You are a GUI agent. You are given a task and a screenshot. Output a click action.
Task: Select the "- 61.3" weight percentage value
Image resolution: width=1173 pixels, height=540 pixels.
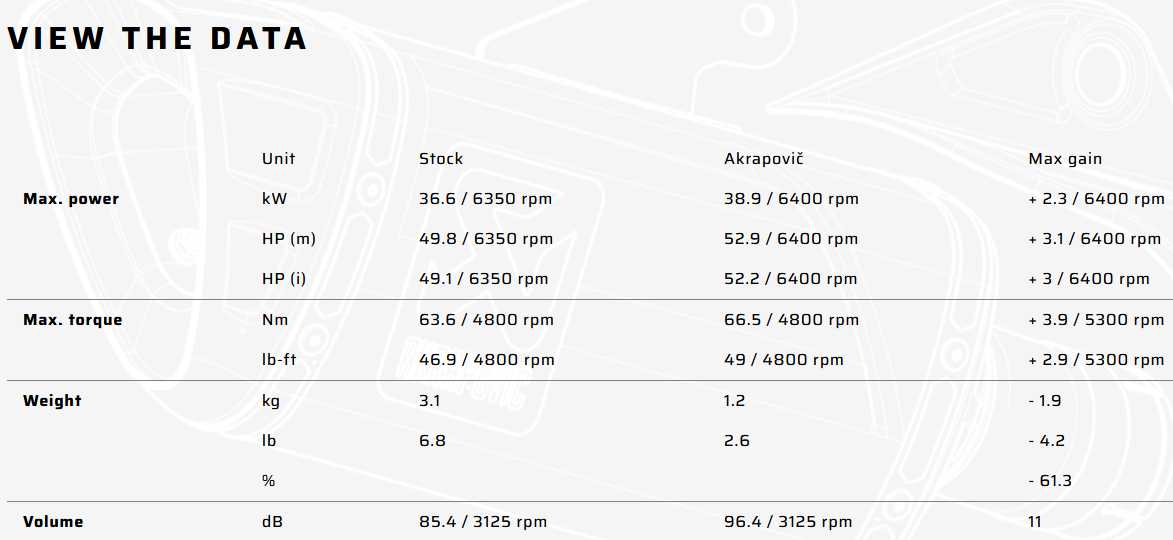tap(1050, 481)
